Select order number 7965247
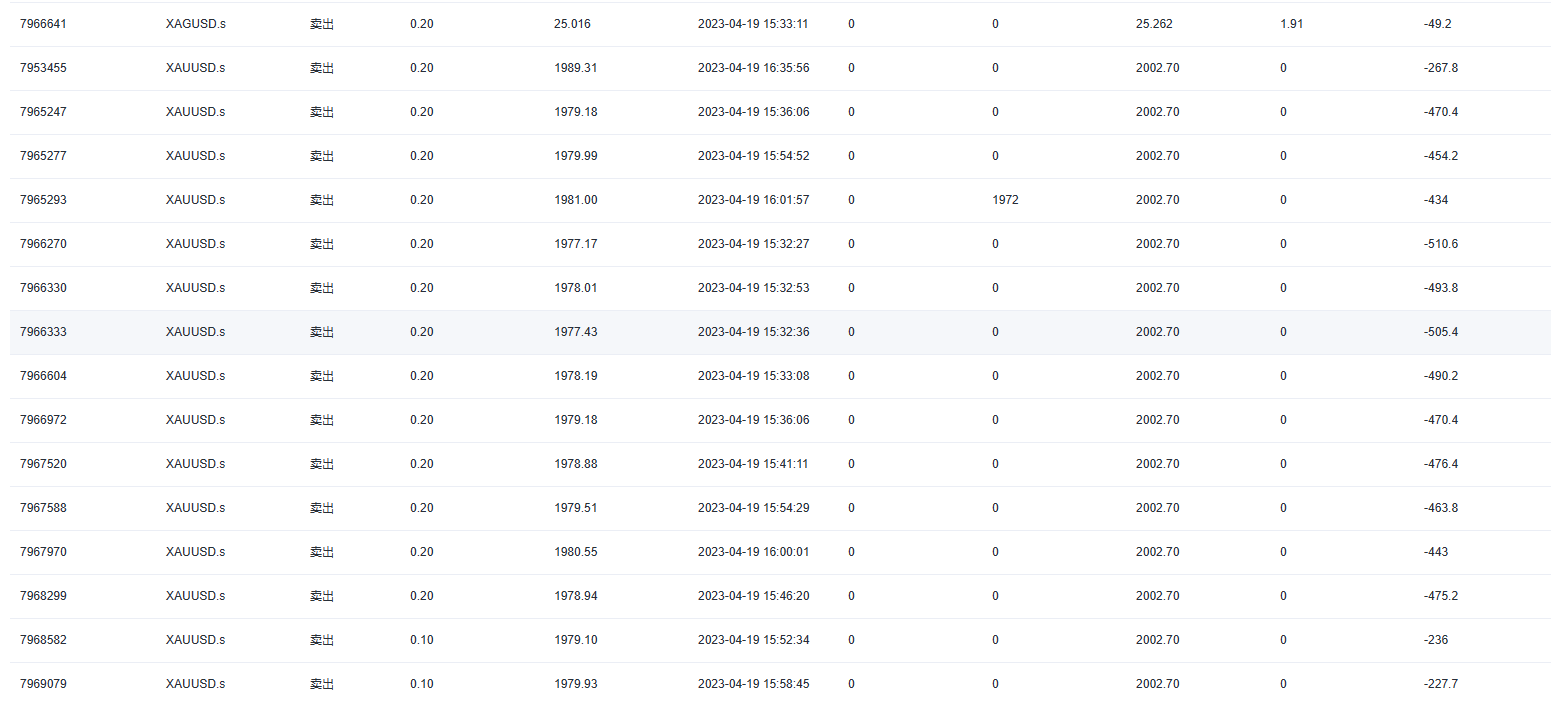Screen dimensions: 1551x703 tap(43, 112)
